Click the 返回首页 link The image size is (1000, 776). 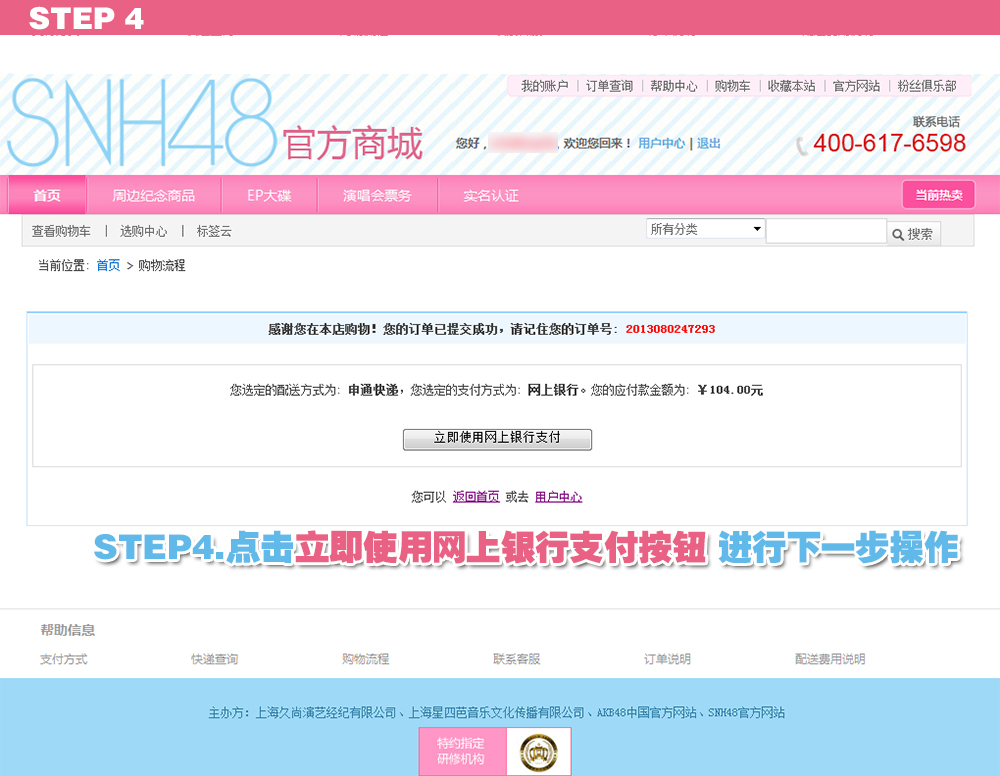476,497
